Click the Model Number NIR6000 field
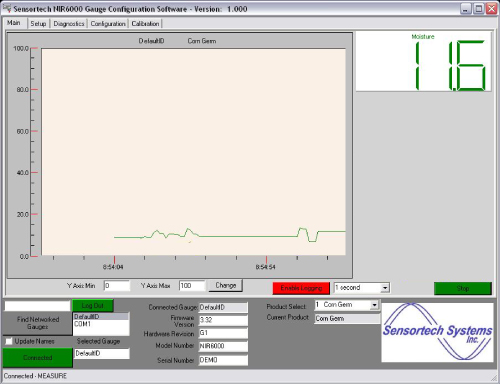The height and width of the screenshot is (384, 500). tap(223, 346)
